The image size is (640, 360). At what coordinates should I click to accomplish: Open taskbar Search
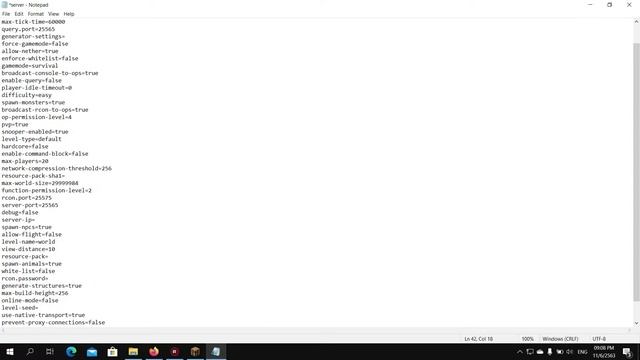point(30,351)
